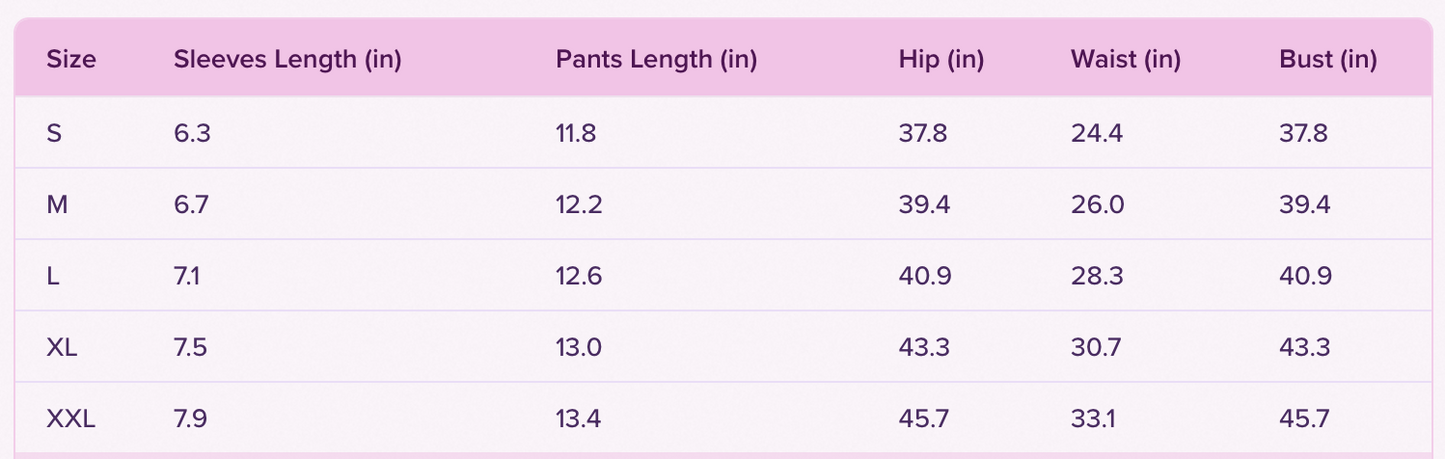Click waist value 24.4 in S row
This screenshot has height=459, width=1445.
(1097, 132)
